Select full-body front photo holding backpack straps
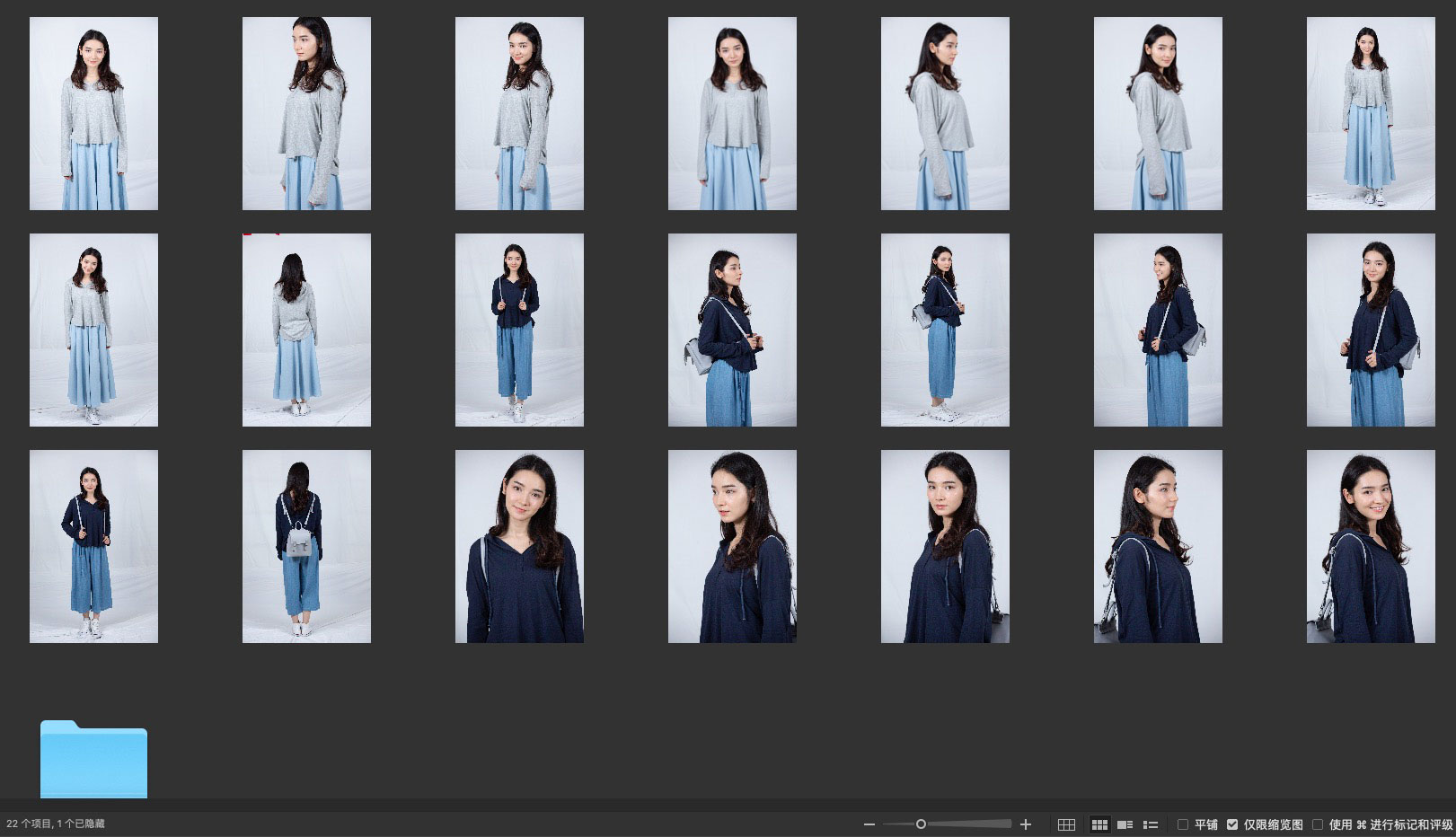This screenshot has height=837, width=1456. (x=93, y=546)
